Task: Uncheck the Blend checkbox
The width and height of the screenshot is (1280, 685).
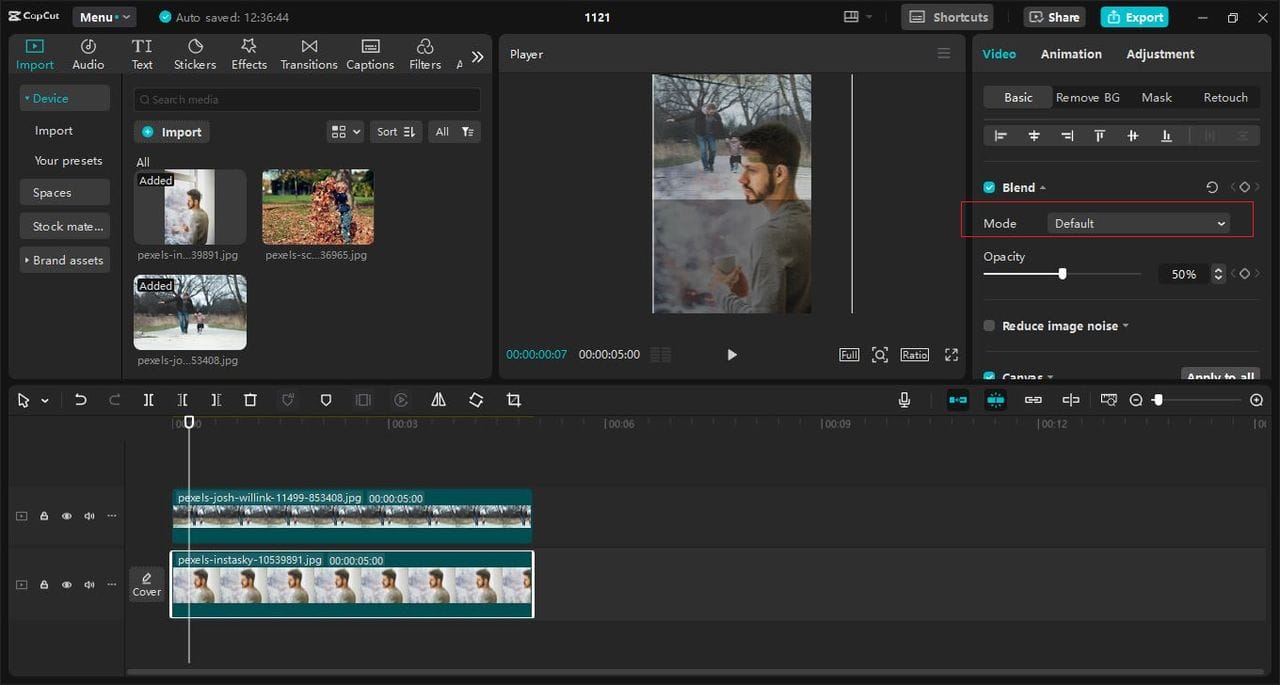Action: (x=989, y=188)
